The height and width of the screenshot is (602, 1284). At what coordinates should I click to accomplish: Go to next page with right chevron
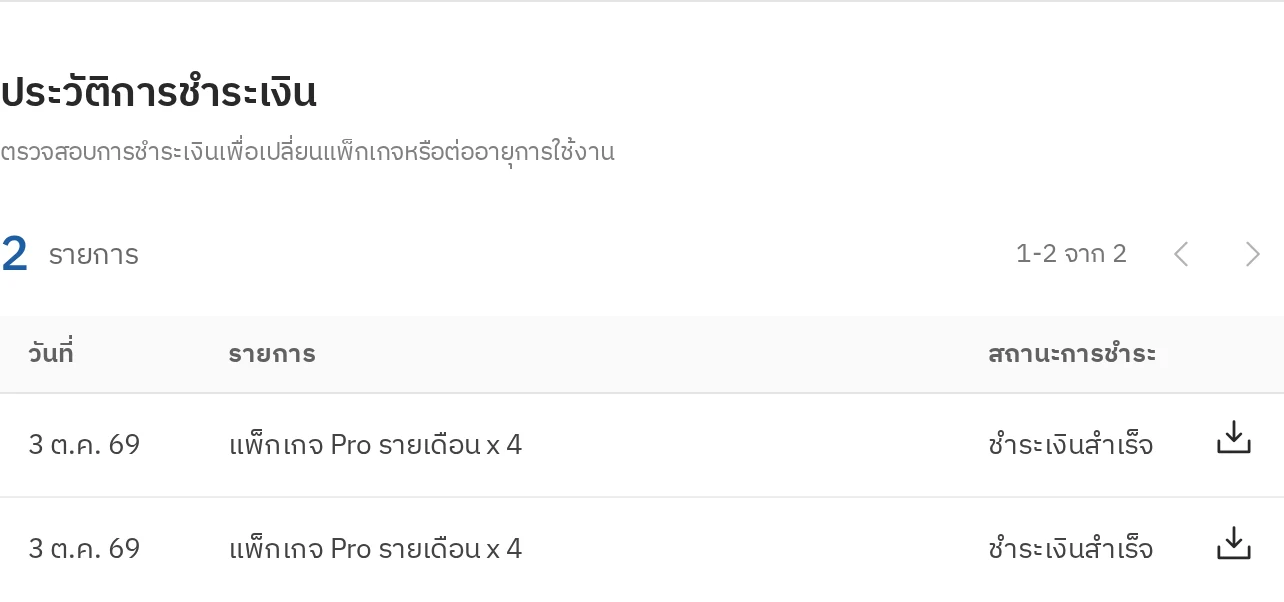point(1252,254)
